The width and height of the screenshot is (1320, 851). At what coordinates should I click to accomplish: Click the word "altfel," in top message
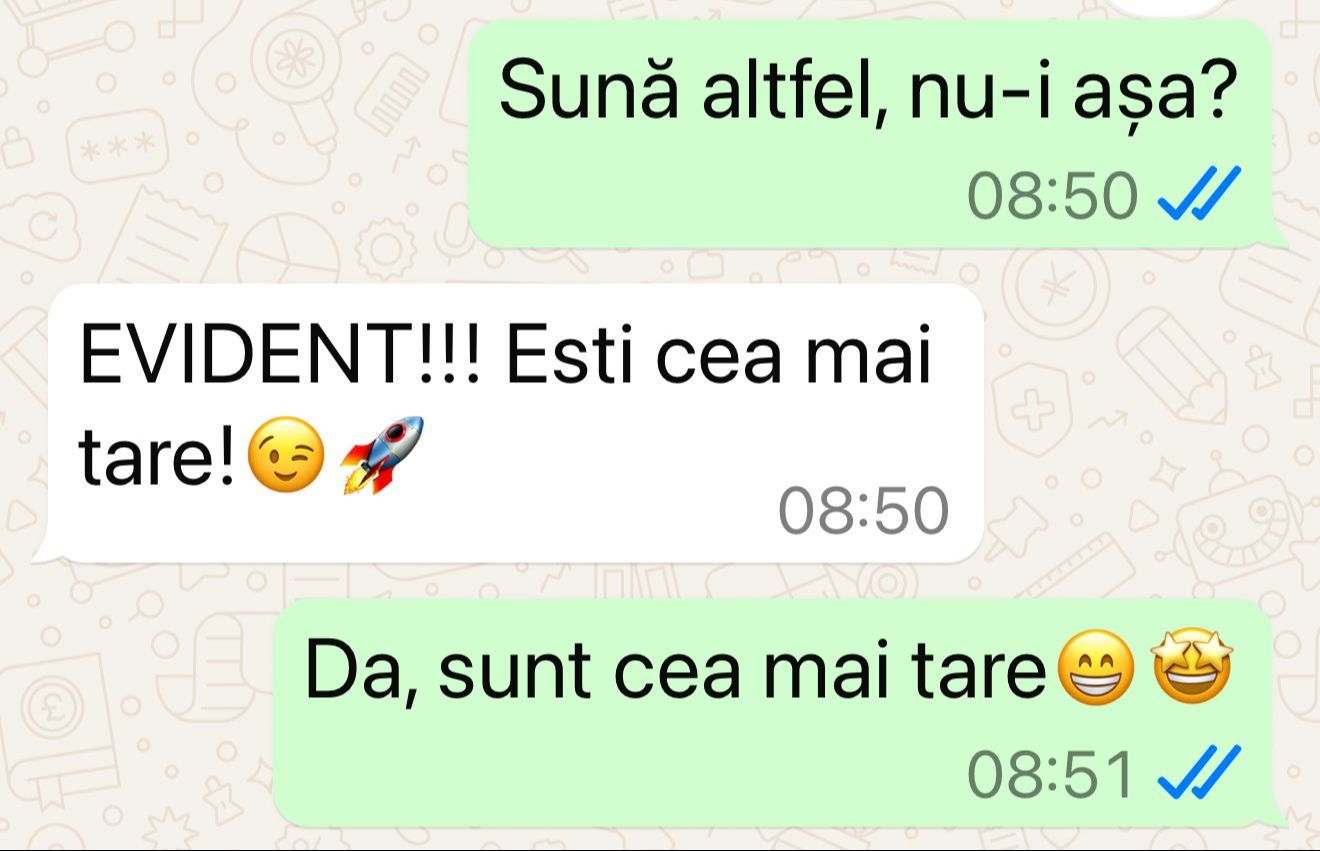[781, 91]
